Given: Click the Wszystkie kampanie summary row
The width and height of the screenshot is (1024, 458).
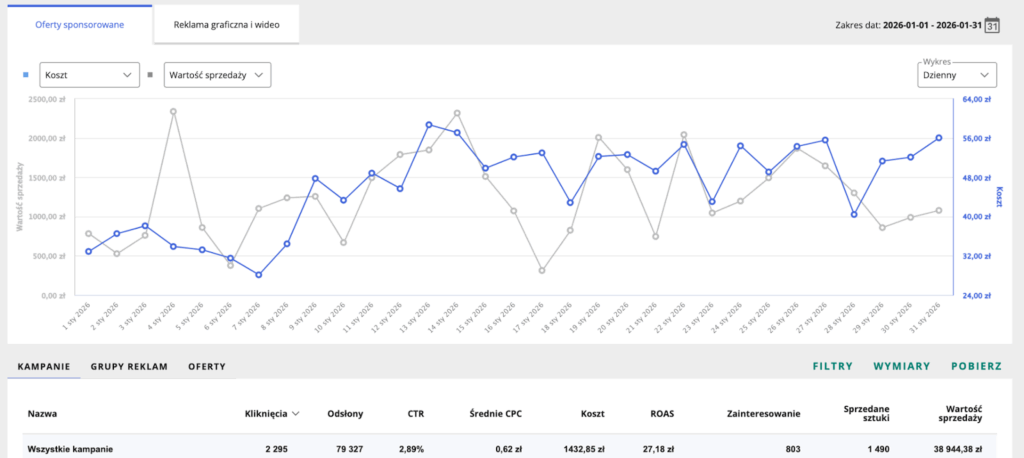Looking at the screenshot, I should [70, 449].
